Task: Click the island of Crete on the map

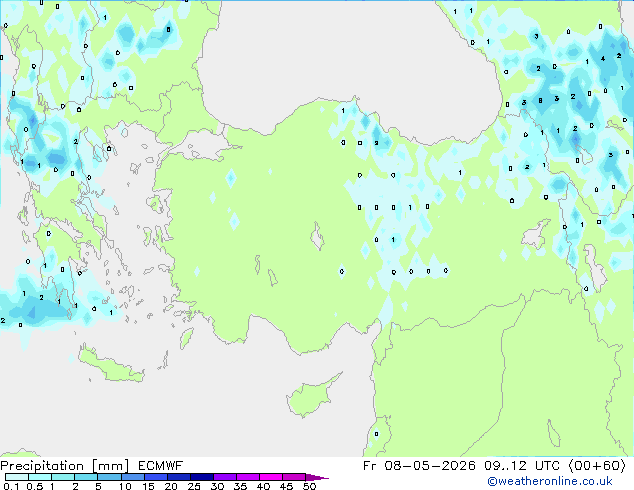Action: click(110, 364)
